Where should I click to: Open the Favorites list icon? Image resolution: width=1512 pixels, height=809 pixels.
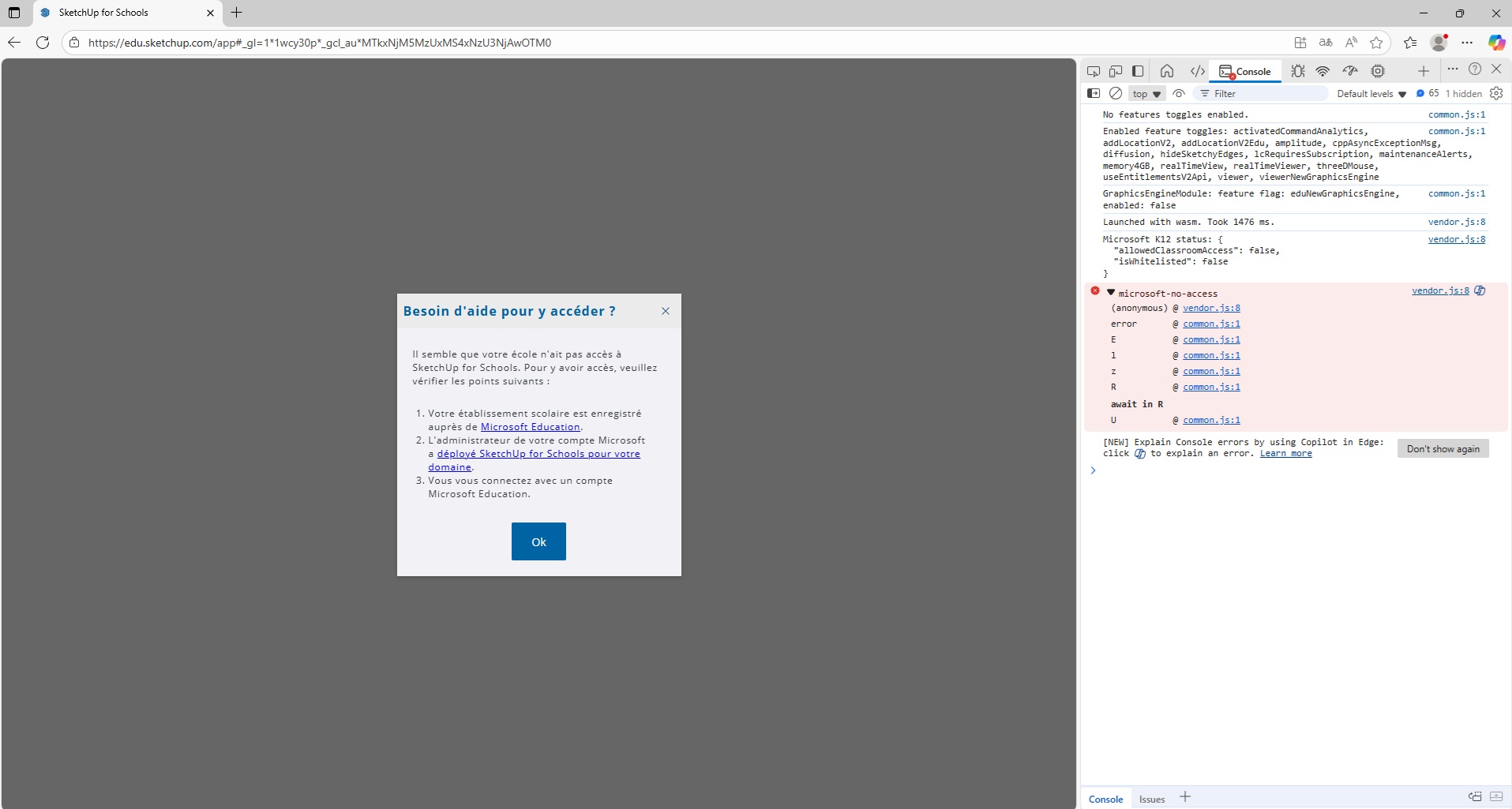[1410, 43]
